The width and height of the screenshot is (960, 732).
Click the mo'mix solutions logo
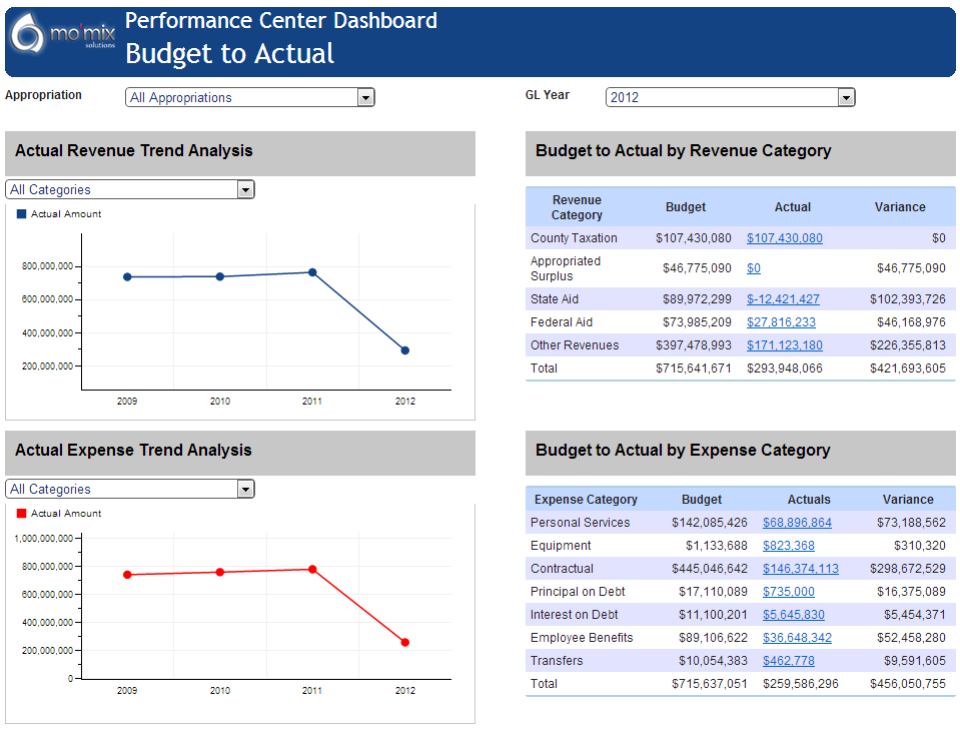[x=62, y=34]
